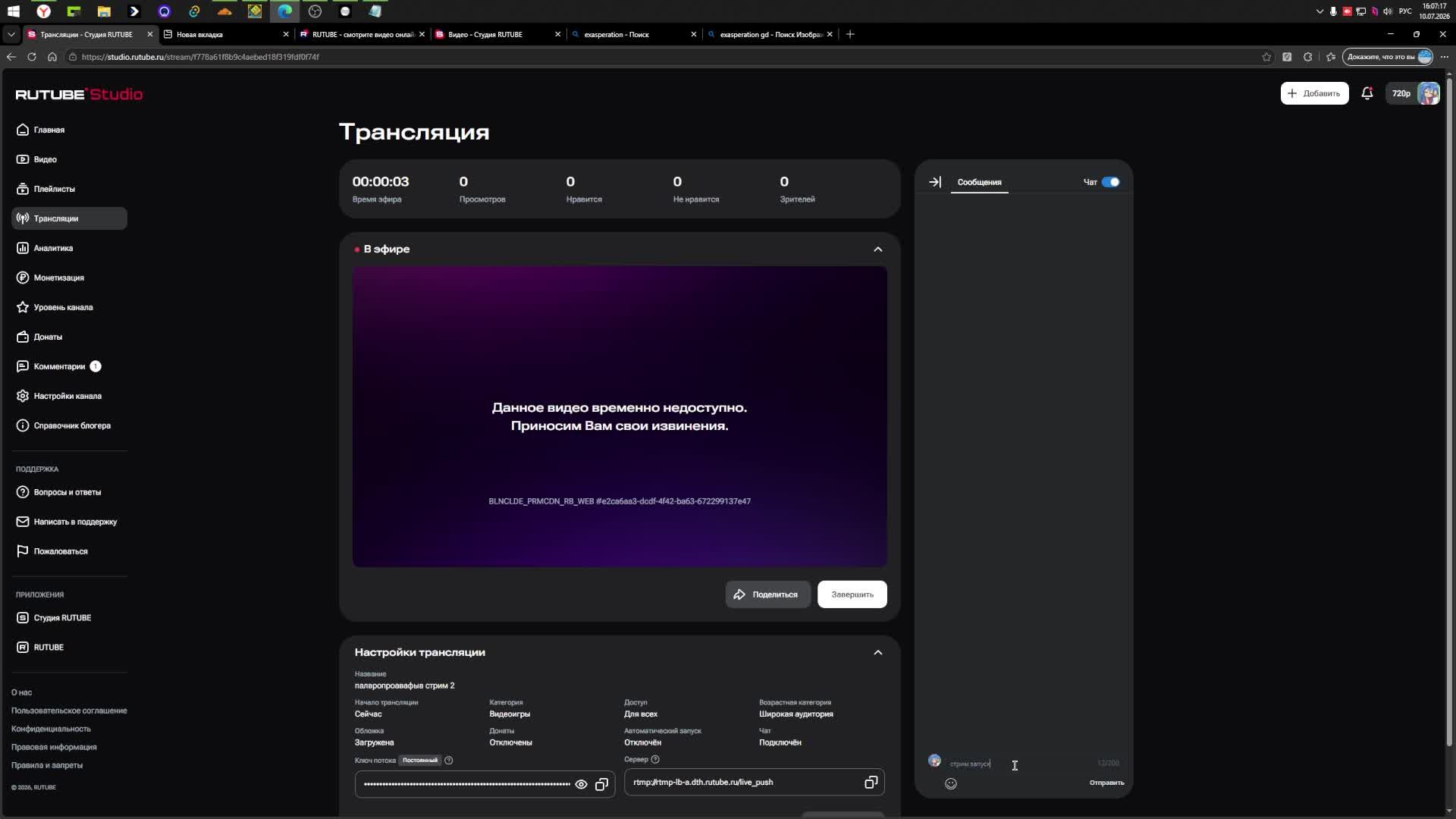This screenshot has height=819, width=1456.
Task: Click the Добавить button
Action: pos(1314,93)
